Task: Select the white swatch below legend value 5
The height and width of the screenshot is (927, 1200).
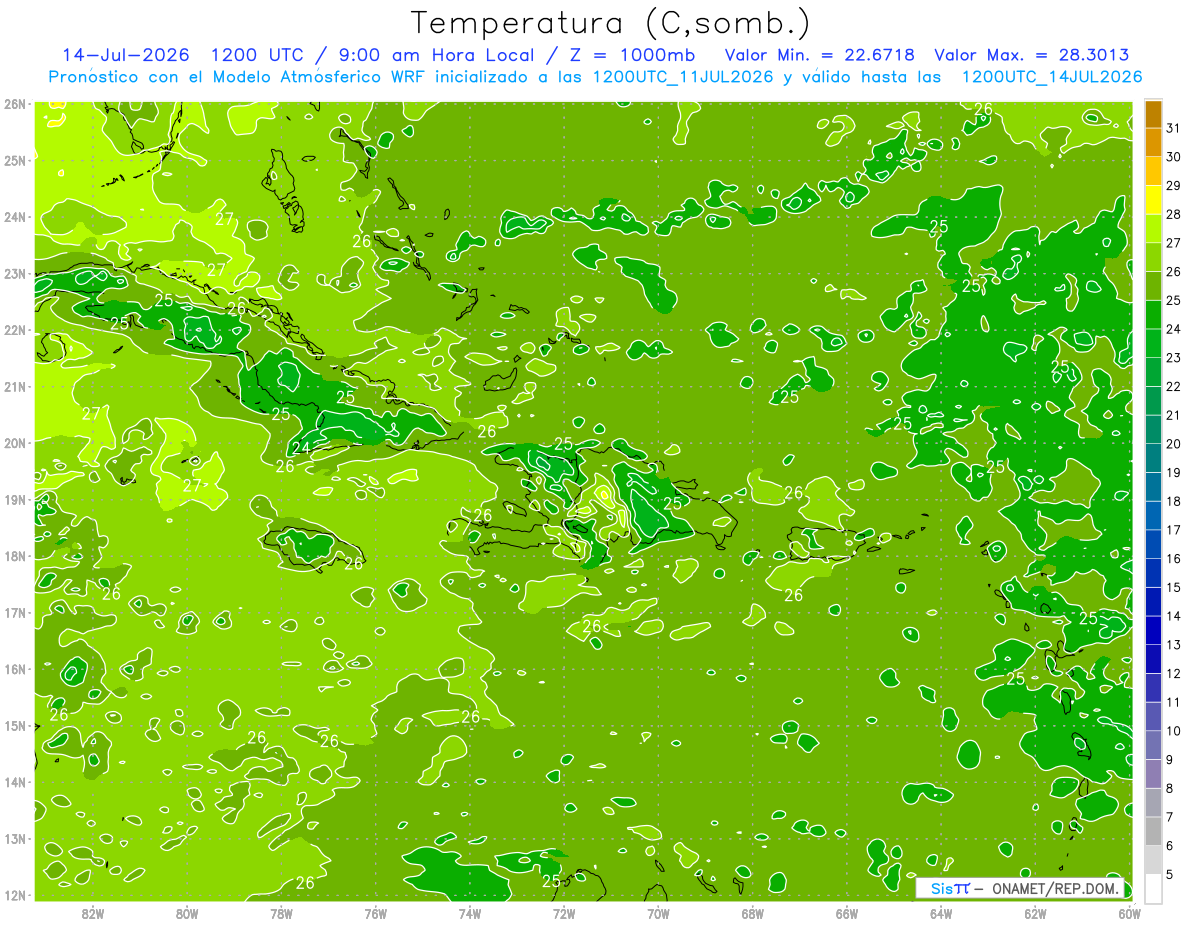Action: coord(1153,888)
